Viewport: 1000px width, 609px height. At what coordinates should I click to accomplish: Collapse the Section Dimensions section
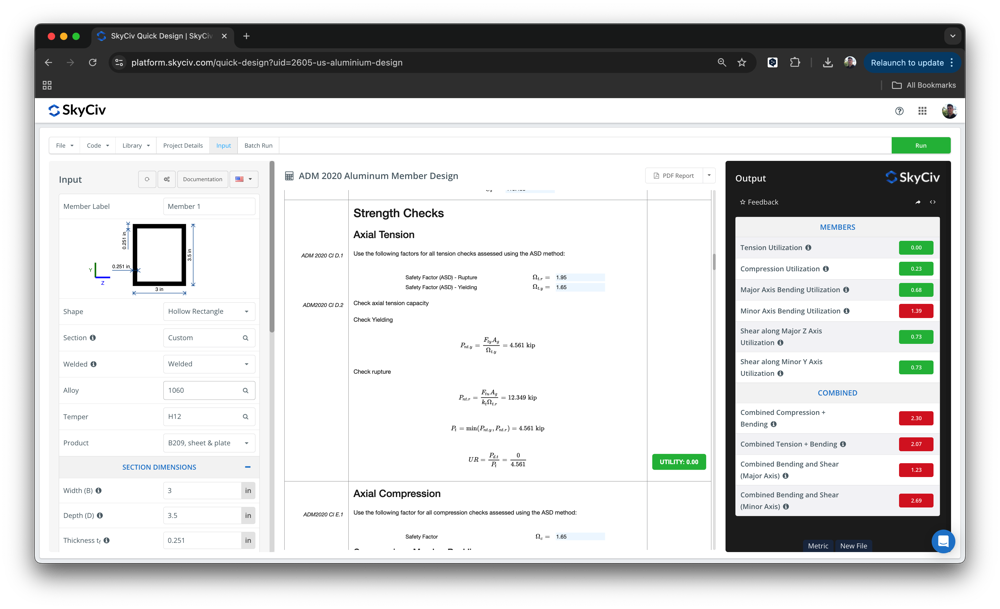[x=247, y=467]
